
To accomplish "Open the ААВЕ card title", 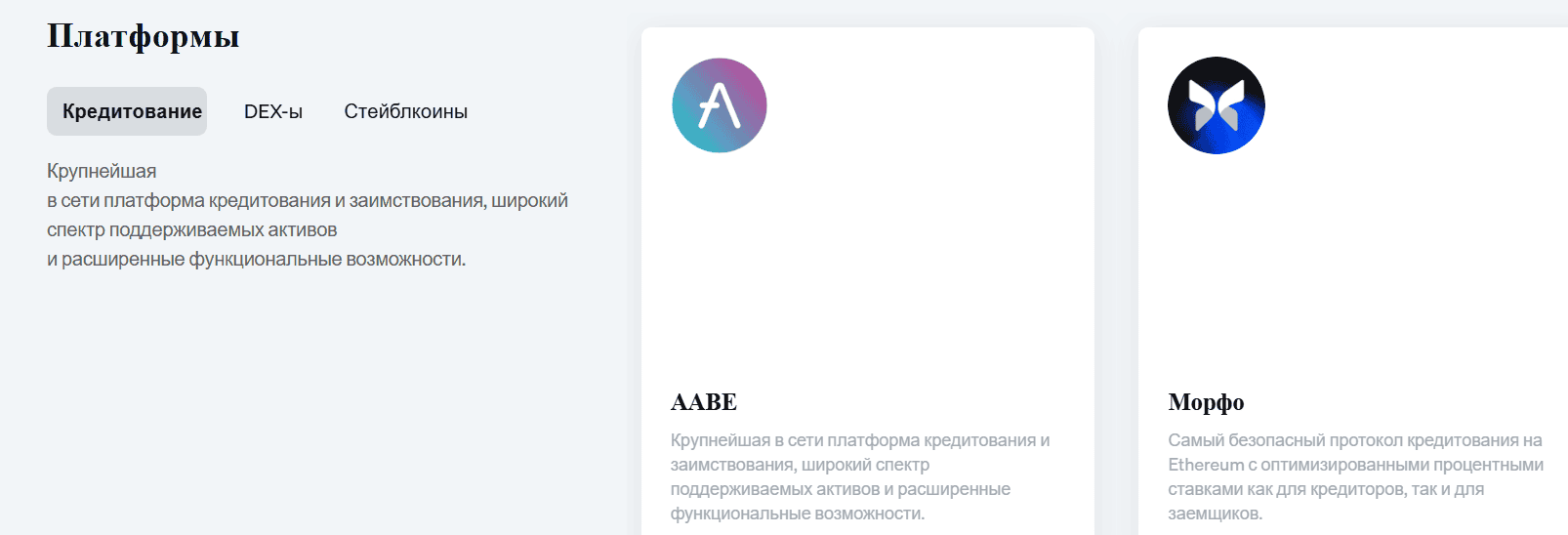I will pyautogui.click(x=704, y=402).
